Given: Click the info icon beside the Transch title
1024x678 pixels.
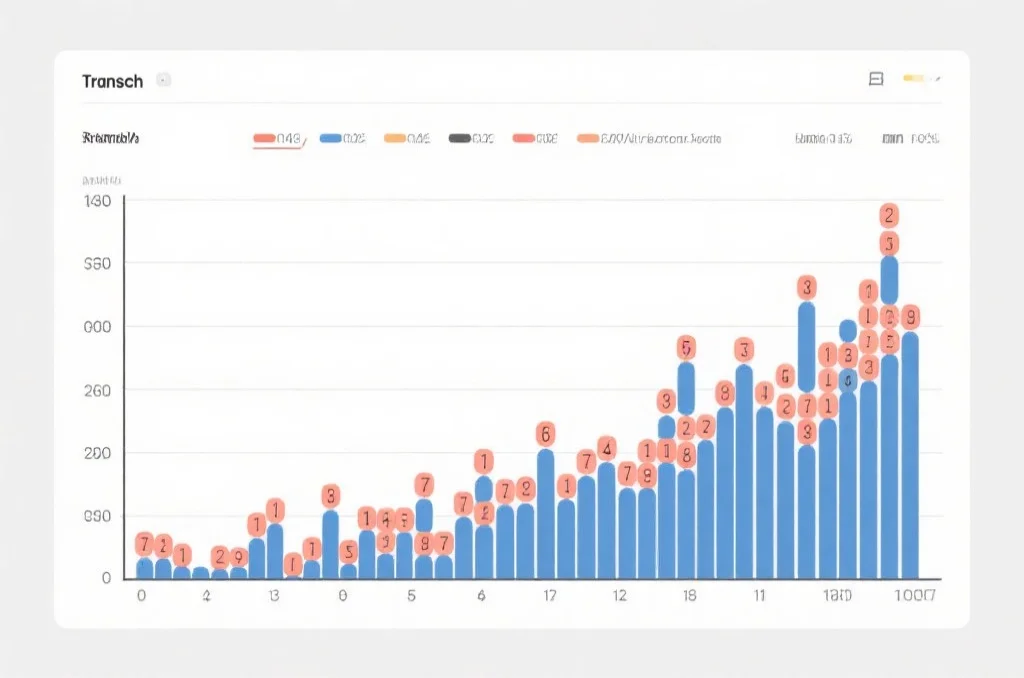Looking at the screenshot, I should click(164, 80).
